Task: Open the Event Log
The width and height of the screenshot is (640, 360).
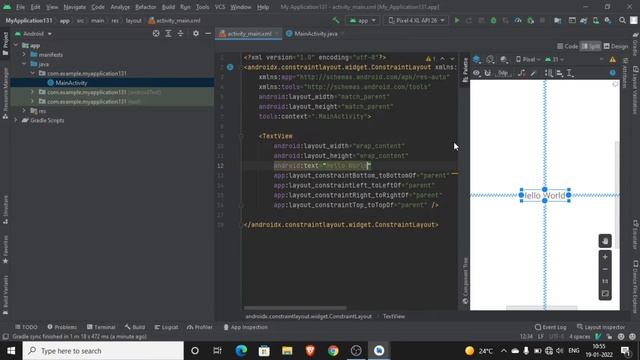Action: tap(550, 327)
